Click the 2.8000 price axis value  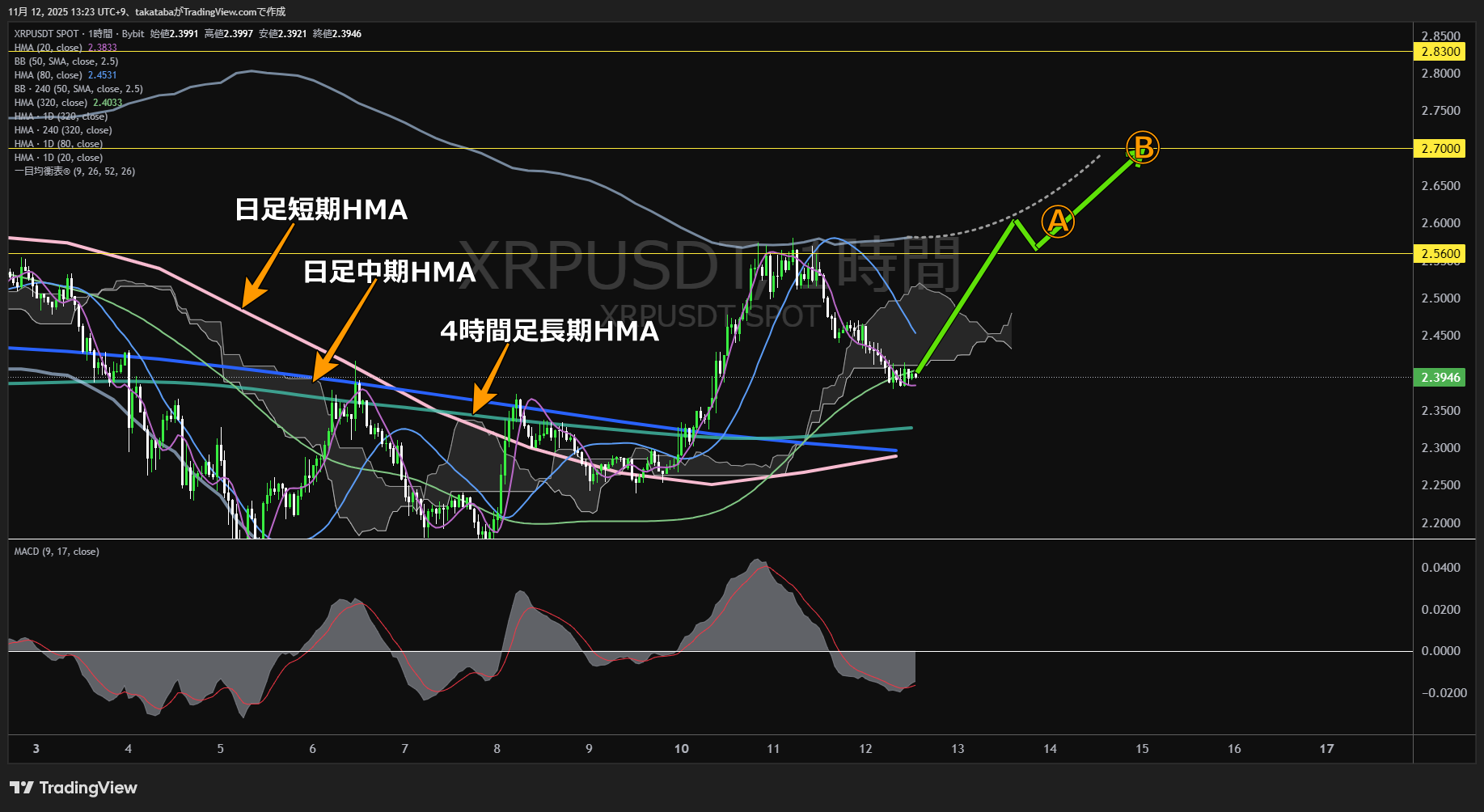tap(1441, 74)
